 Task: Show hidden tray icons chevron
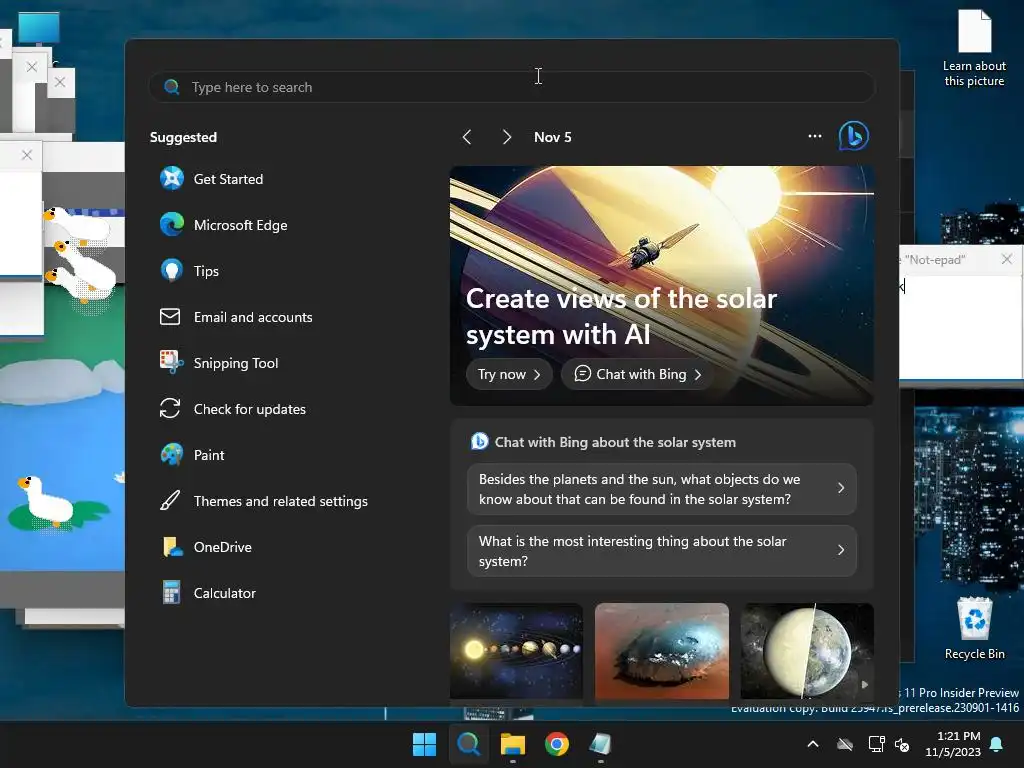pyautogui.click(x=813, y=744)
